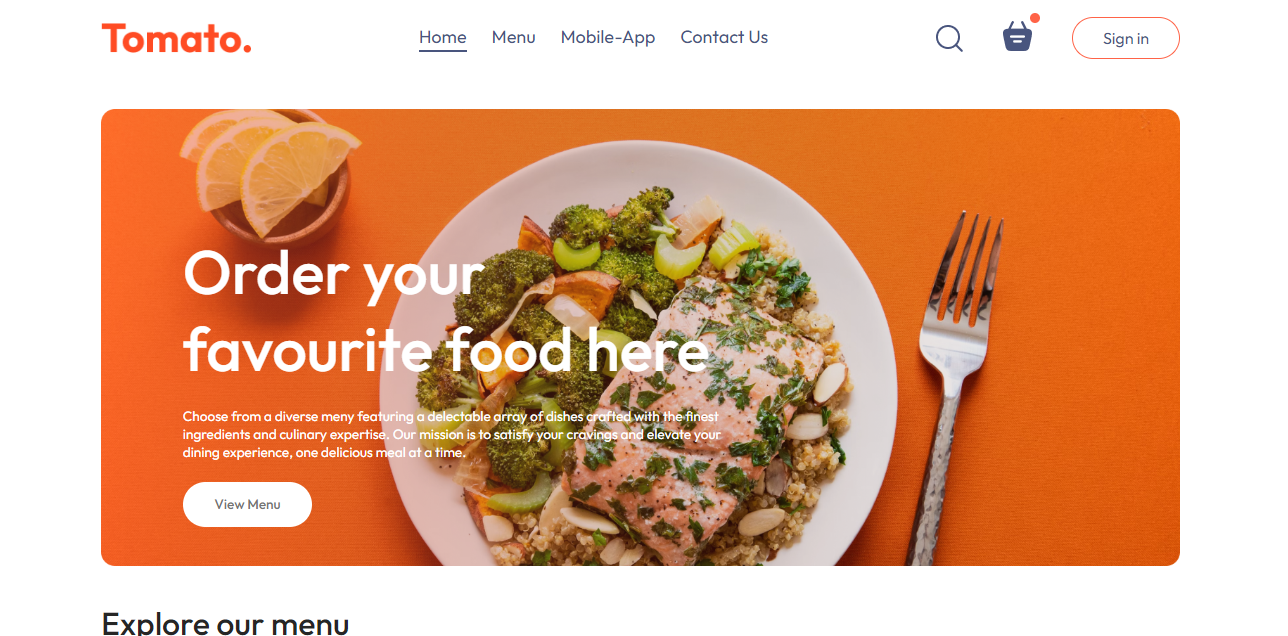Click the hero description paragraph text

(x=452, y=434)
